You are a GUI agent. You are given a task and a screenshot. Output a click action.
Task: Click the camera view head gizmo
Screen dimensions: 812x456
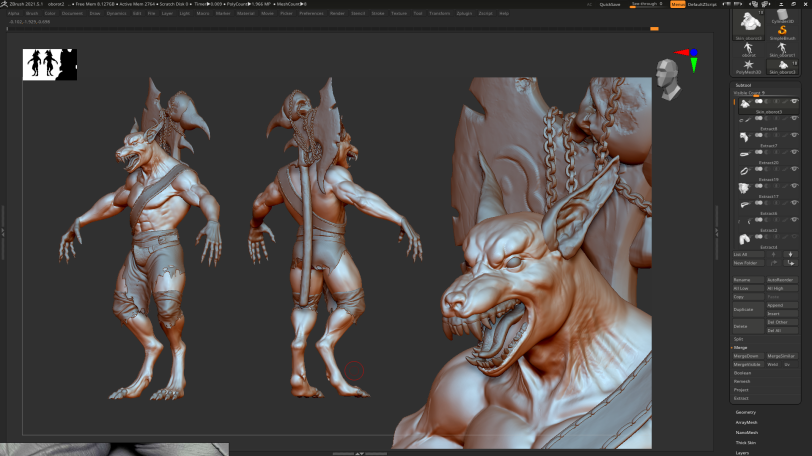[668, 77]
